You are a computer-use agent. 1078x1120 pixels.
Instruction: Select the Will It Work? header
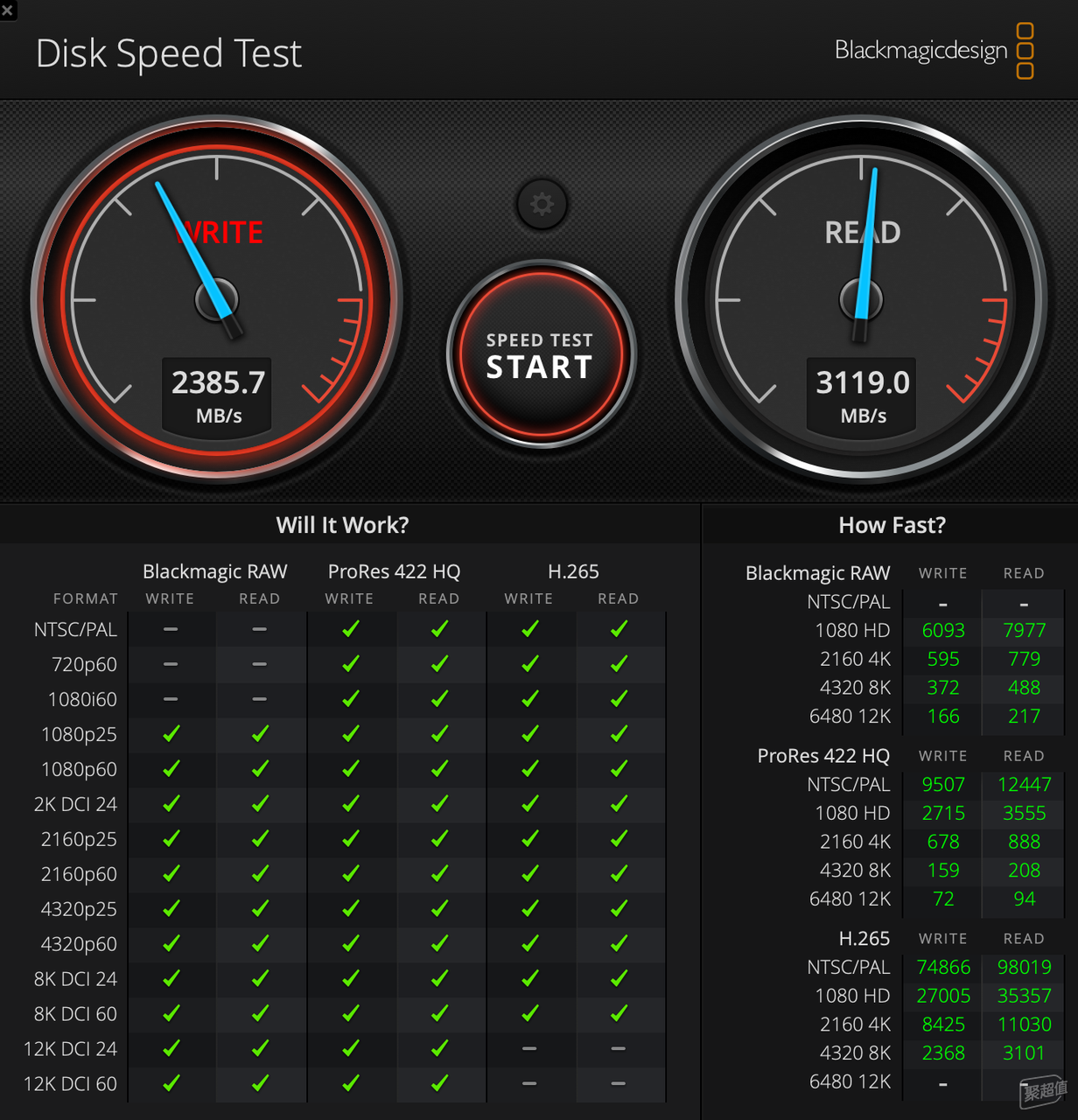[342, 525]
